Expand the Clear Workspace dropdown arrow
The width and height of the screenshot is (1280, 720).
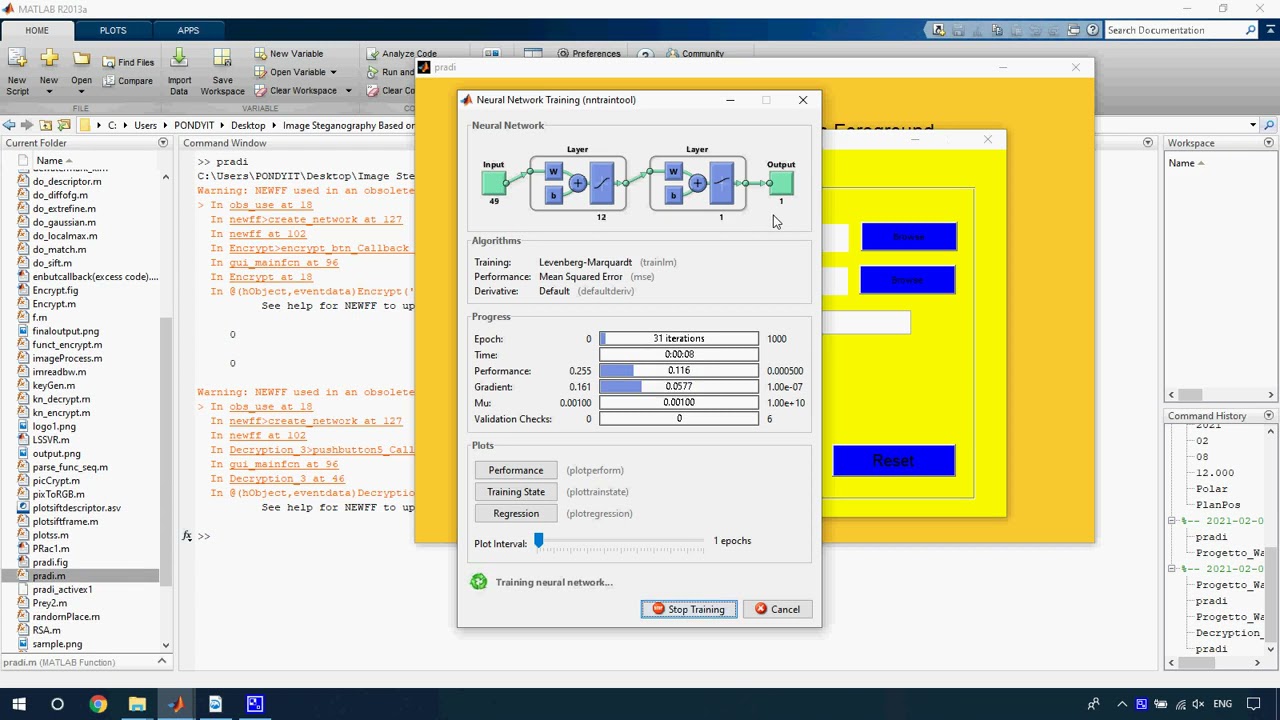(348, 90)
